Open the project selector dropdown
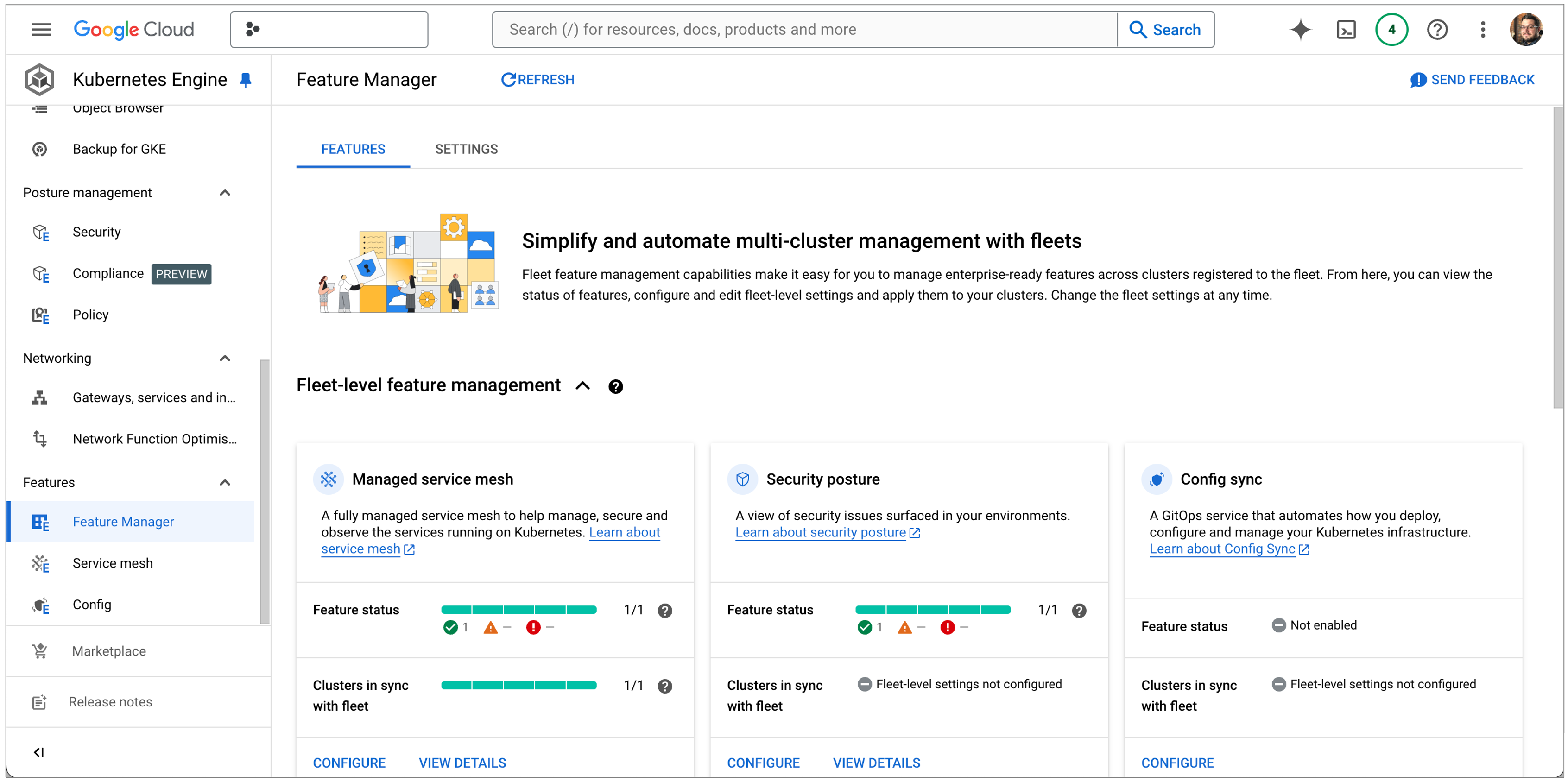This screenshot has height=782, width=1568. 329,29
